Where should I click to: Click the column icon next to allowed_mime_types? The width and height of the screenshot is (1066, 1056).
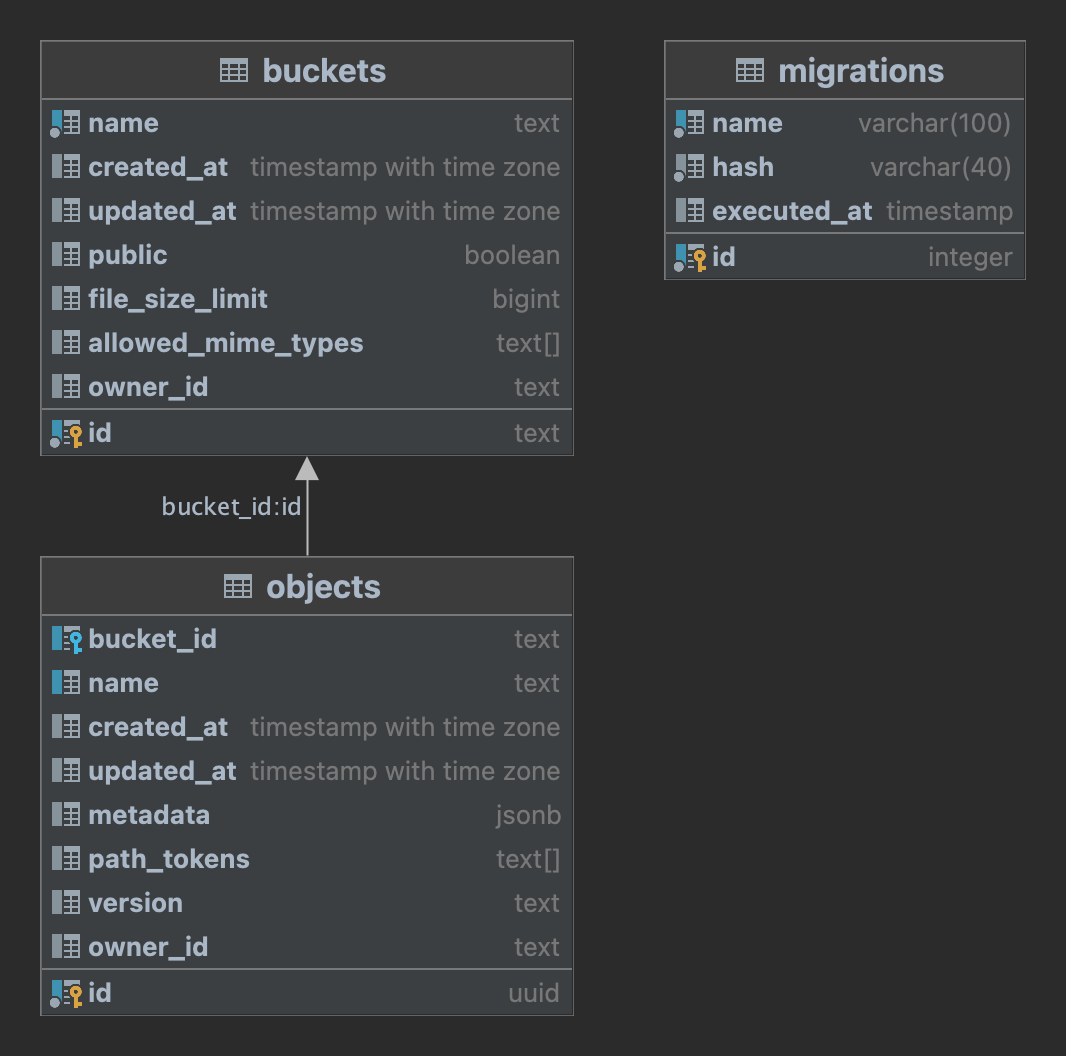coord(66,343)
